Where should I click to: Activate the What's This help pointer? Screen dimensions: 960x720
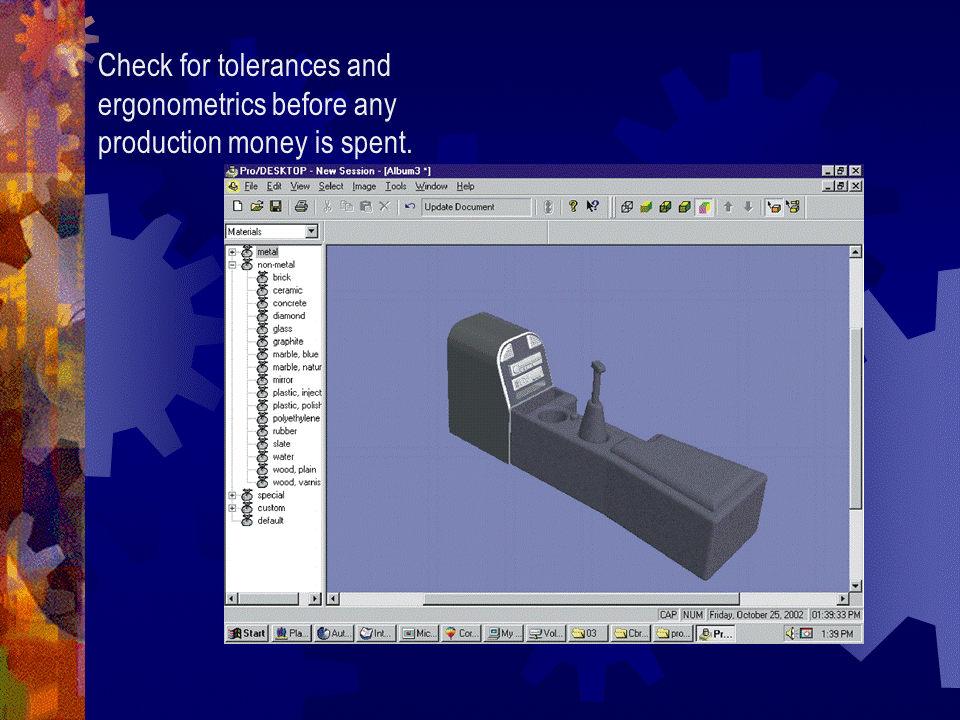[x=592, y=207]
